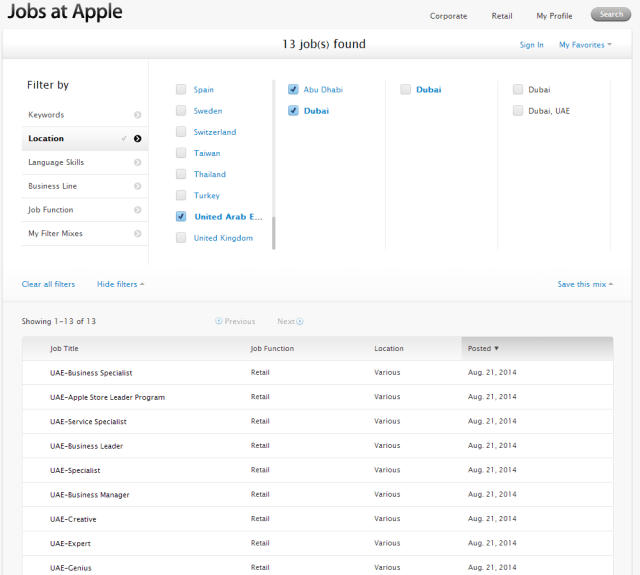
Task: Open the UAE-Specialist job row
Action: (318, 470)
